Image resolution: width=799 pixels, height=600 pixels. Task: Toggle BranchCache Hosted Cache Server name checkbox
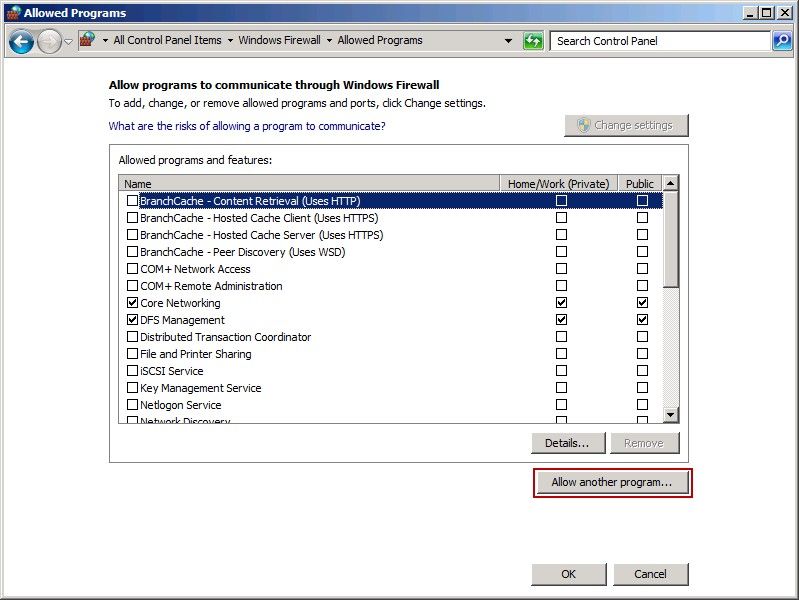132,234
